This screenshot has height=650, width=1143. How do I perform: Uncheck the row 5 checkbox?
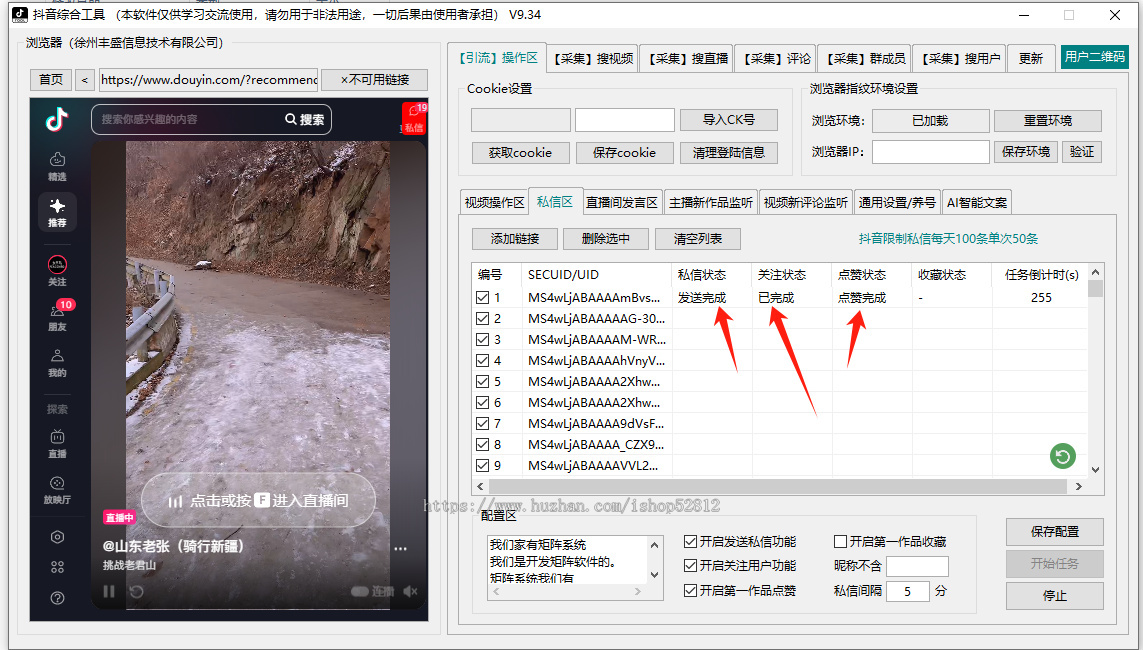pos(482,381)
